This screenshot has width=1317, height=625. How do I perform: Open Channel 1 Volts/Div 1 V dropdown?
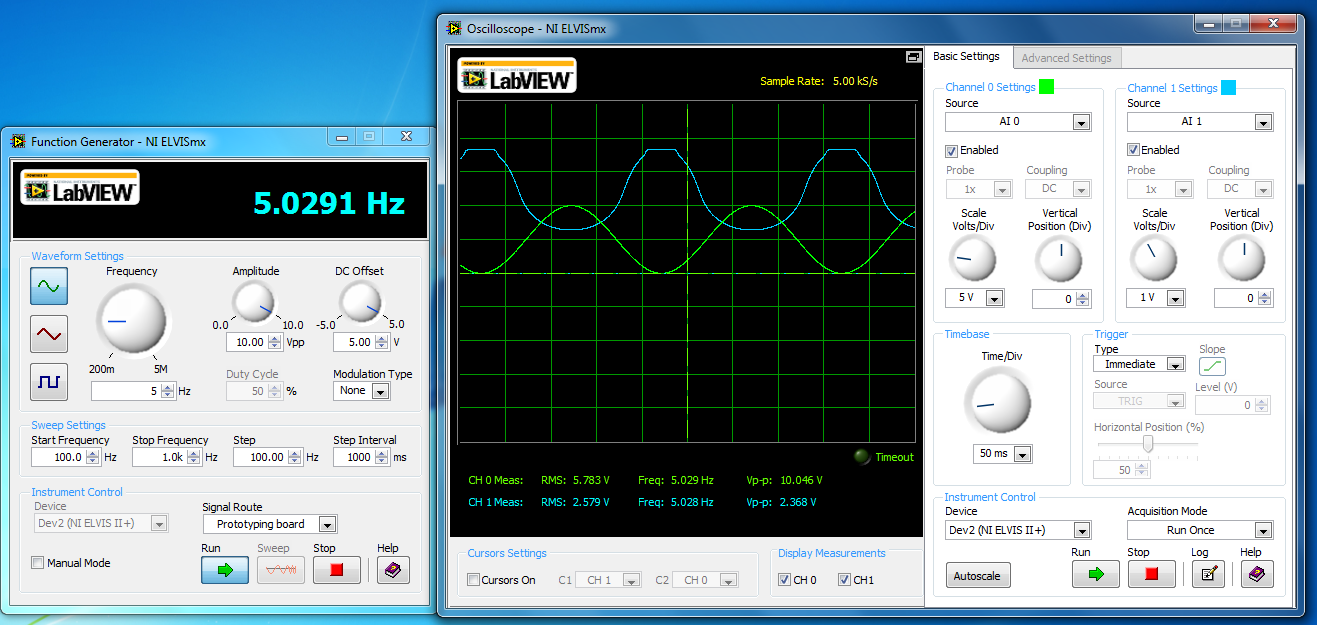point(1156,298)
